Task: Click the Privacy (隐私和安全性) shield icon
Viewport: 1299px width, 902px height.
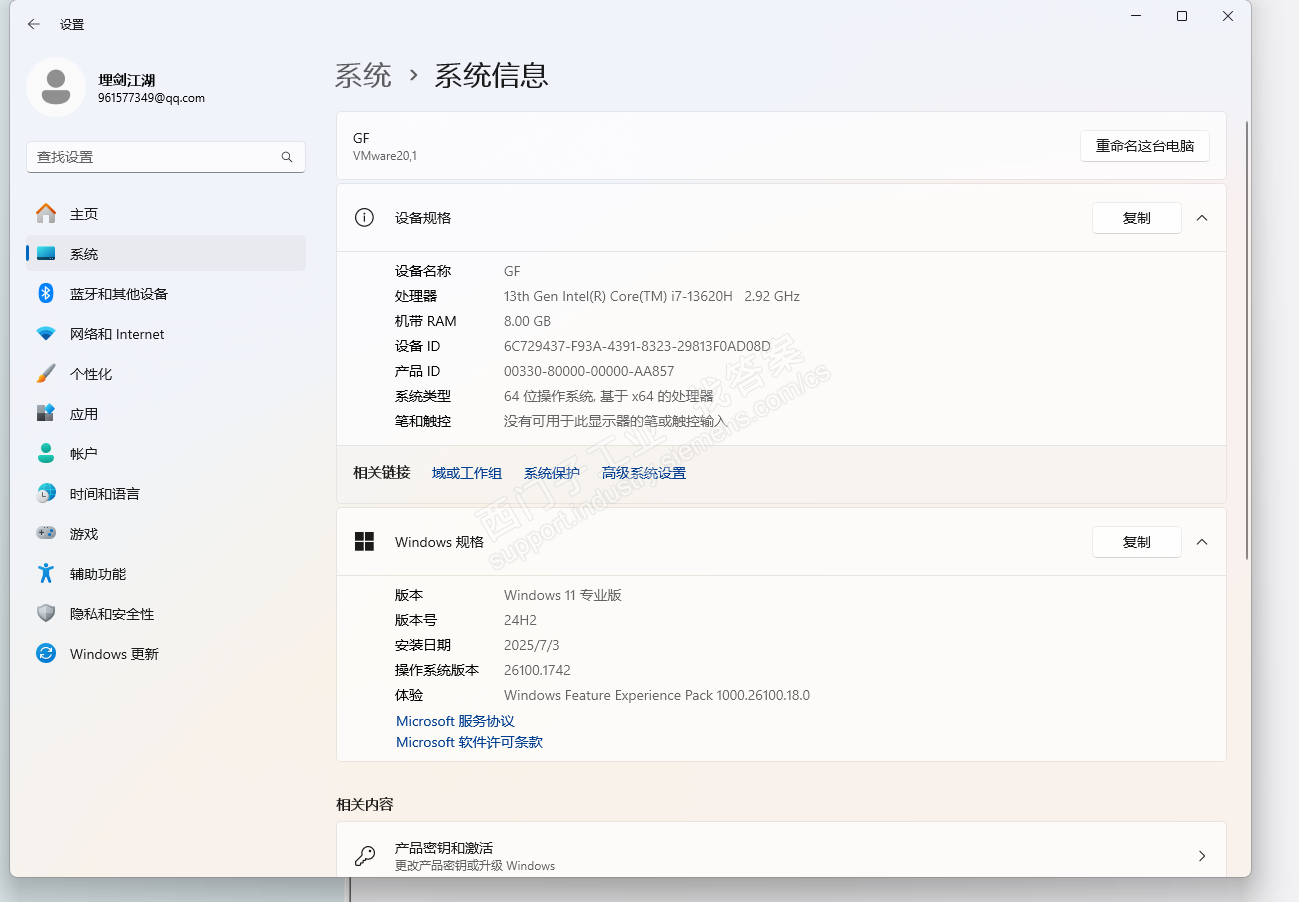Action: tap(46, 614)
